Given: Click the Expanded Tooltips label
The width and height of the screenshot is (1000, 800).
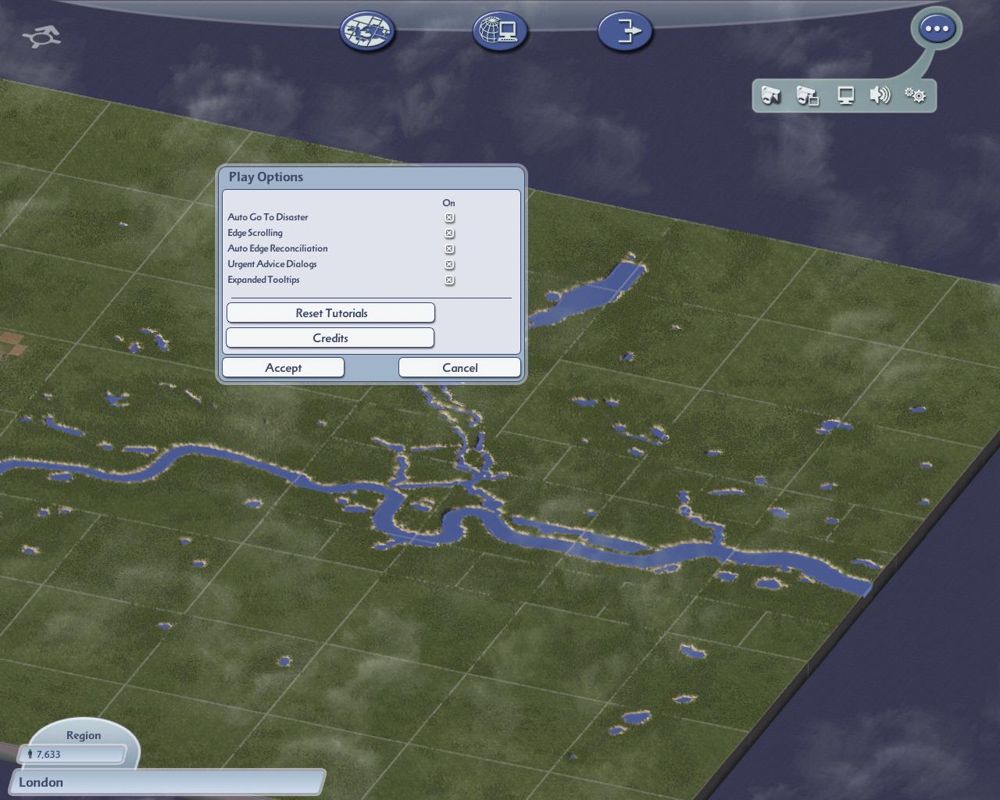Looking at the screenshot, I should (263, 279).
